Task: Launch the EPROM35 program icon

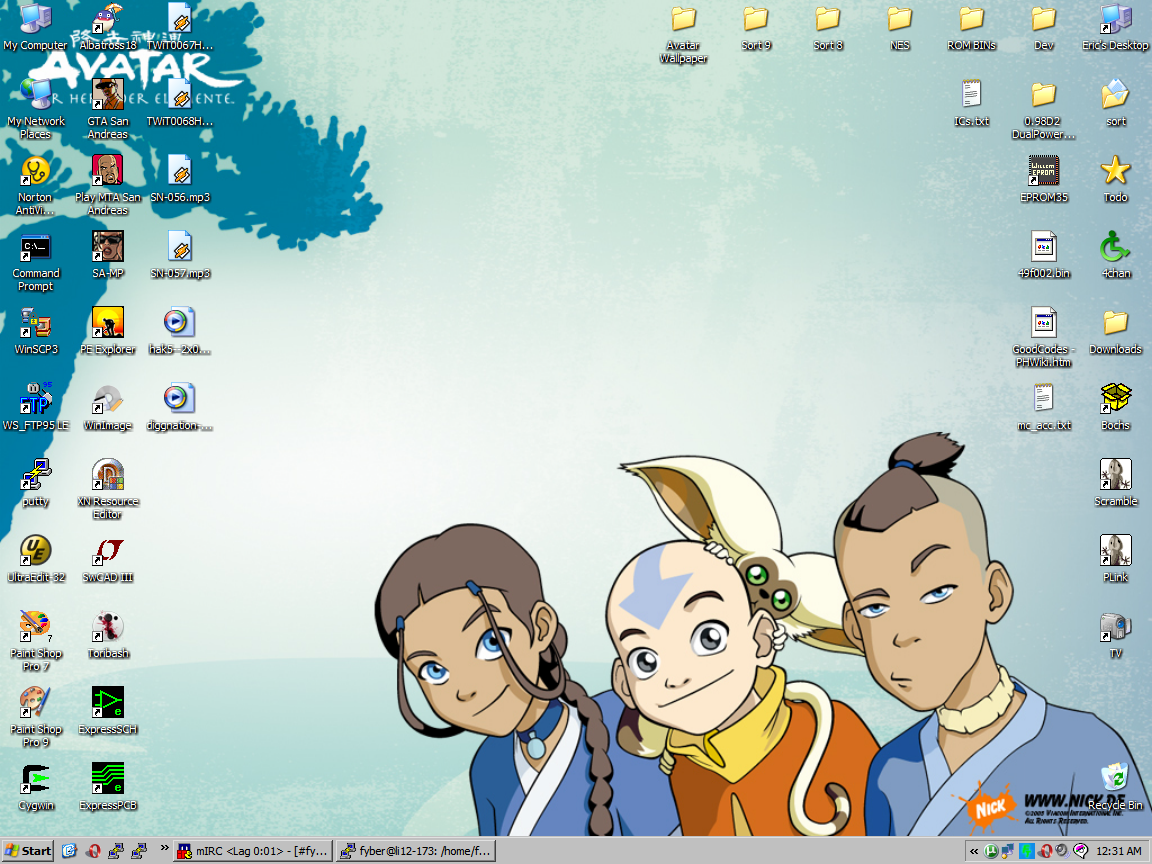Action: (x=1044, y=179)
